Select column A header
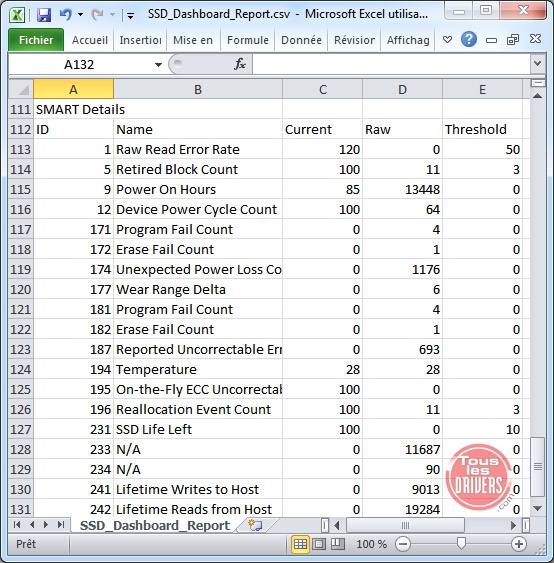Image resolution: width=554 pixels, height=563 pixels. click(x=74, y=89)
